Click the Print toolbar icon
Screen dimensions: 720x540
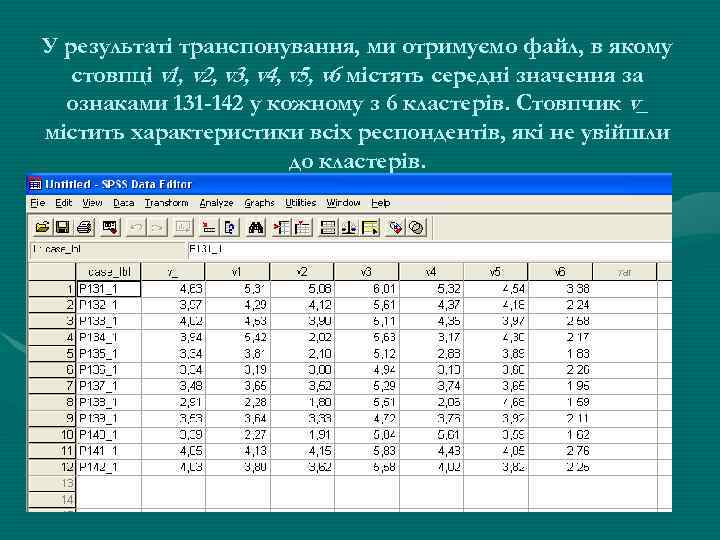click(x=84, y=227)
